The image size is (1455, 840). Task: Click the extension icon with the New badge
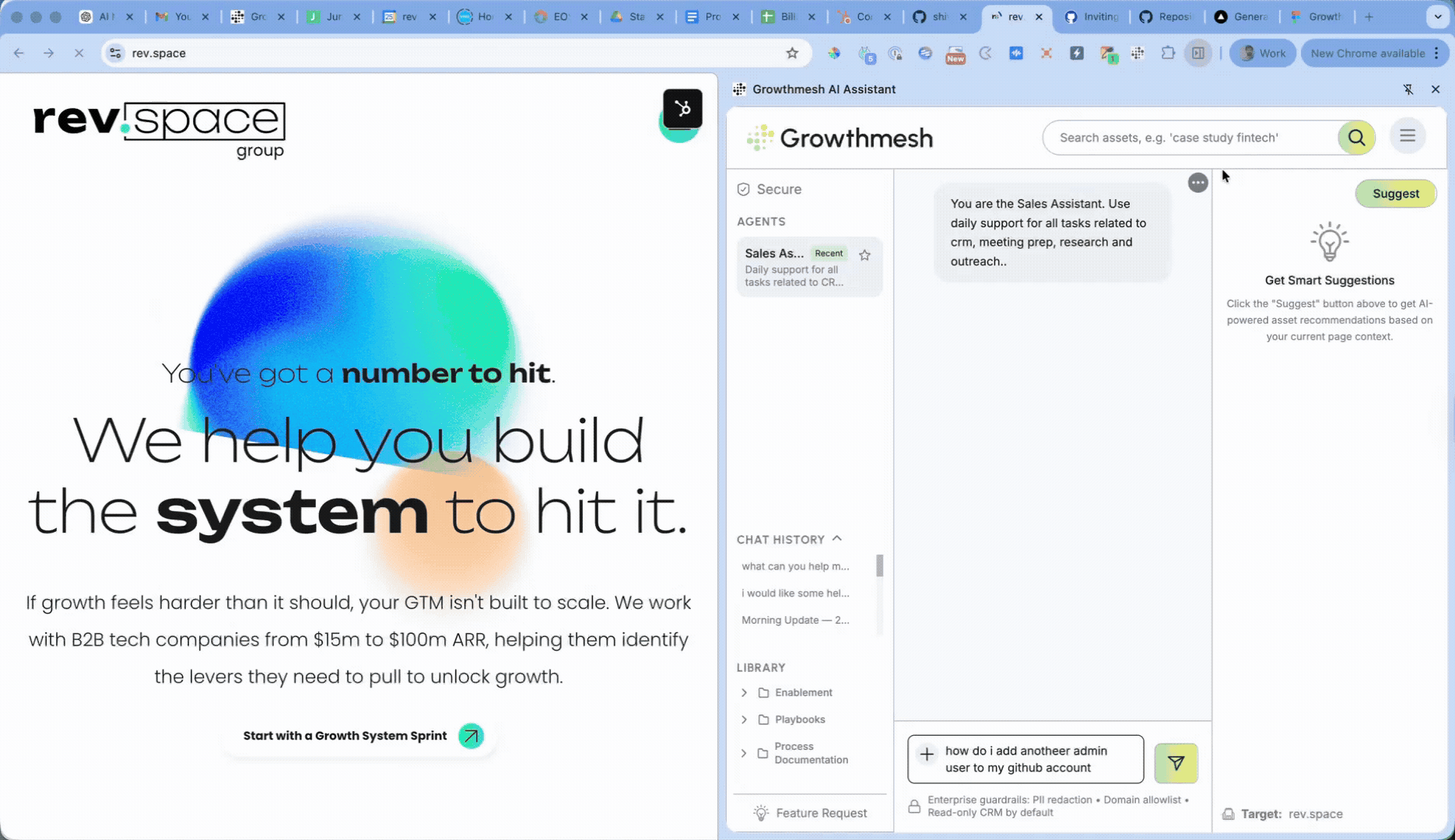[955, 54]
